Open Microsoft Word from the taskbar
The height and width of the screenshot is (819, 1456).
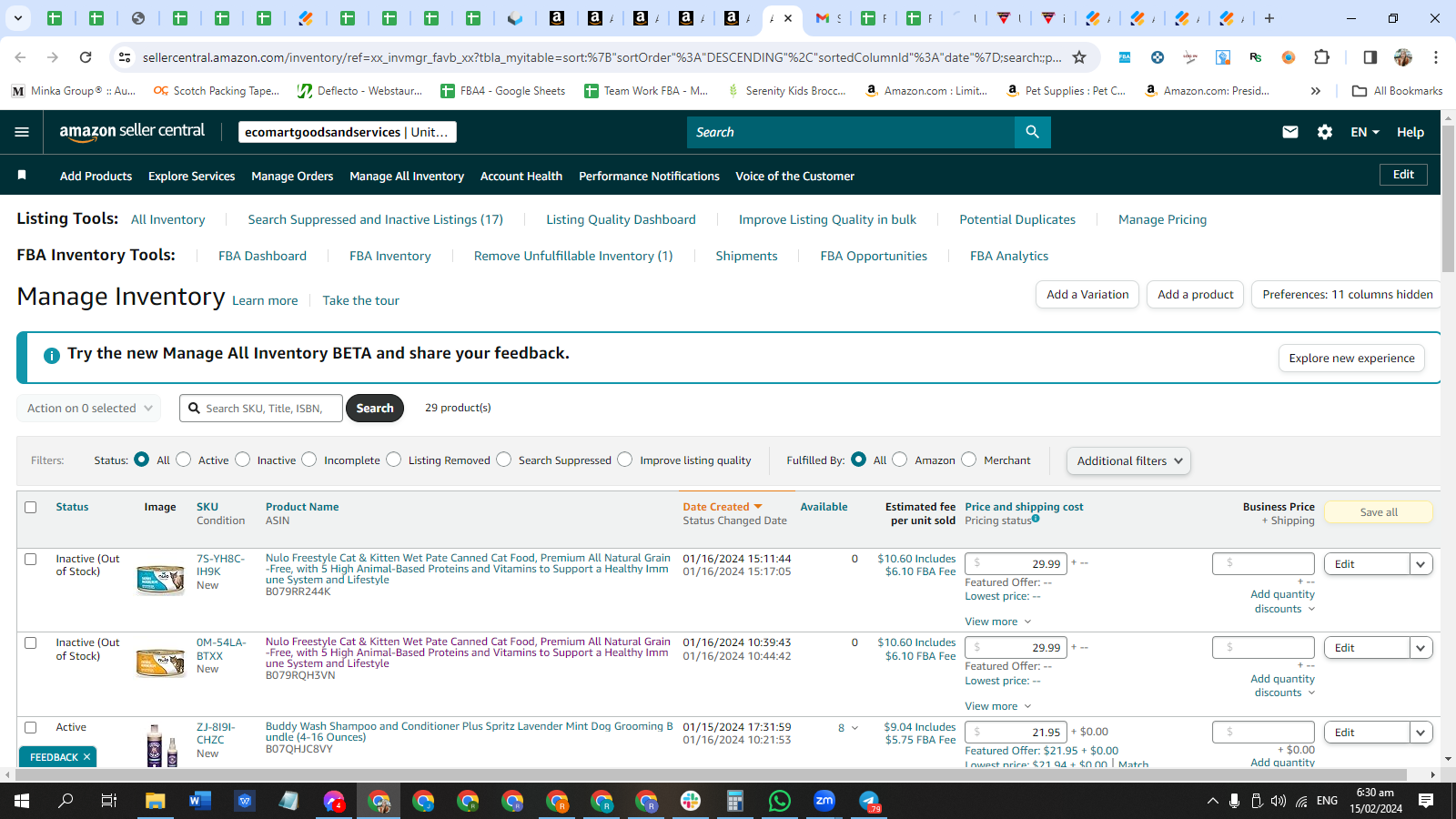[199, 801]
